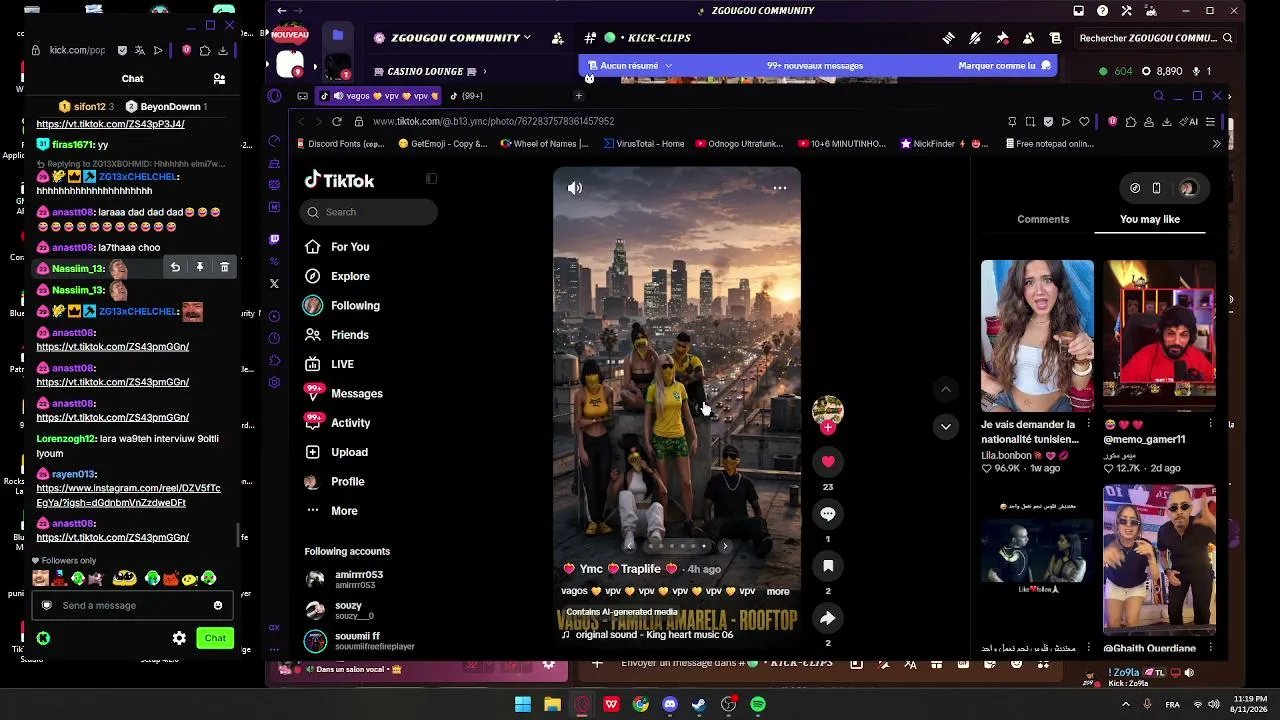Reply to Nassiim_13's chat message

175,268
